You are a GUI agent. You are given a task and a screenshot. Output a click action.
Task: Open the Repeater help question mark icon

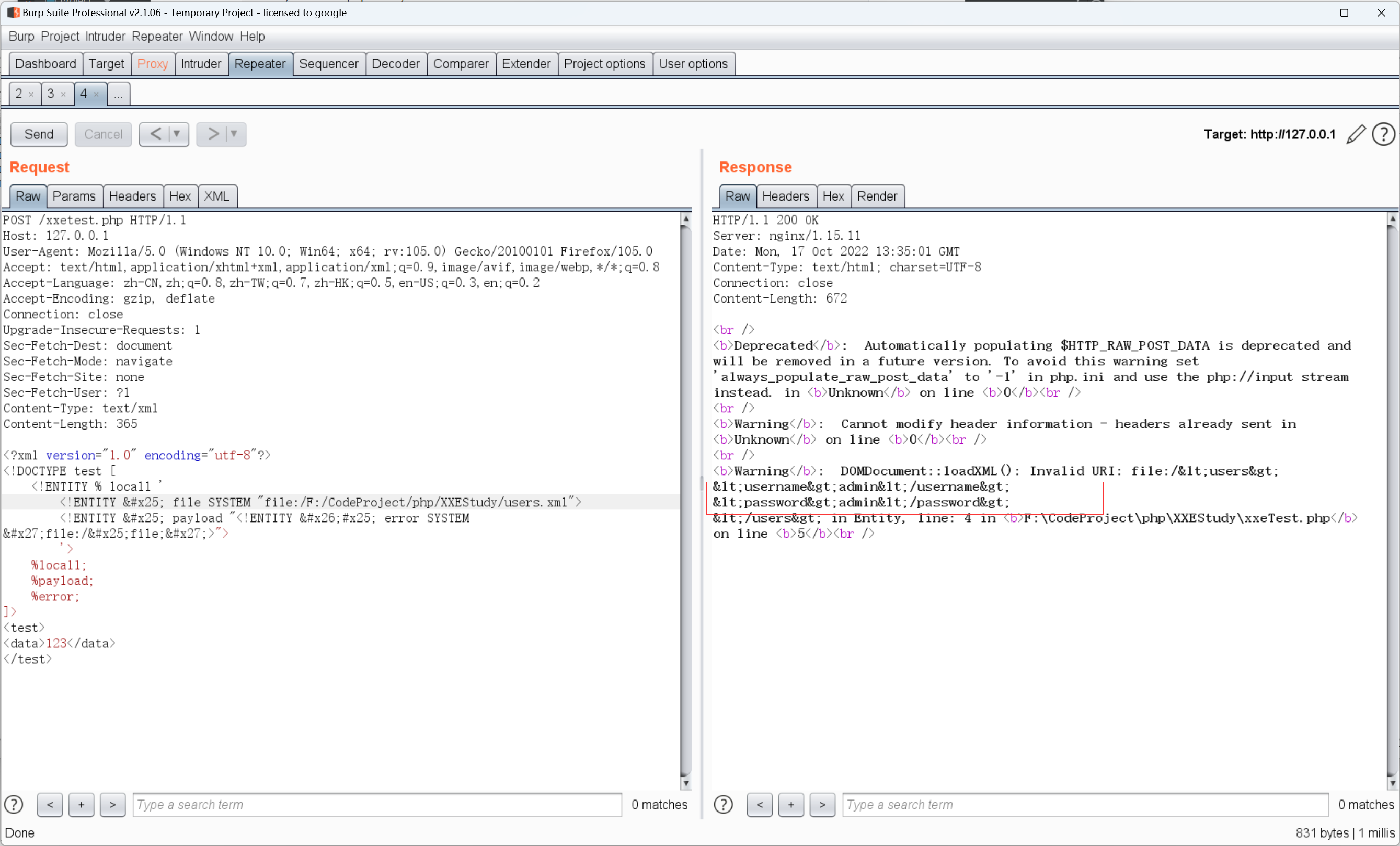tap(1383, 135)
